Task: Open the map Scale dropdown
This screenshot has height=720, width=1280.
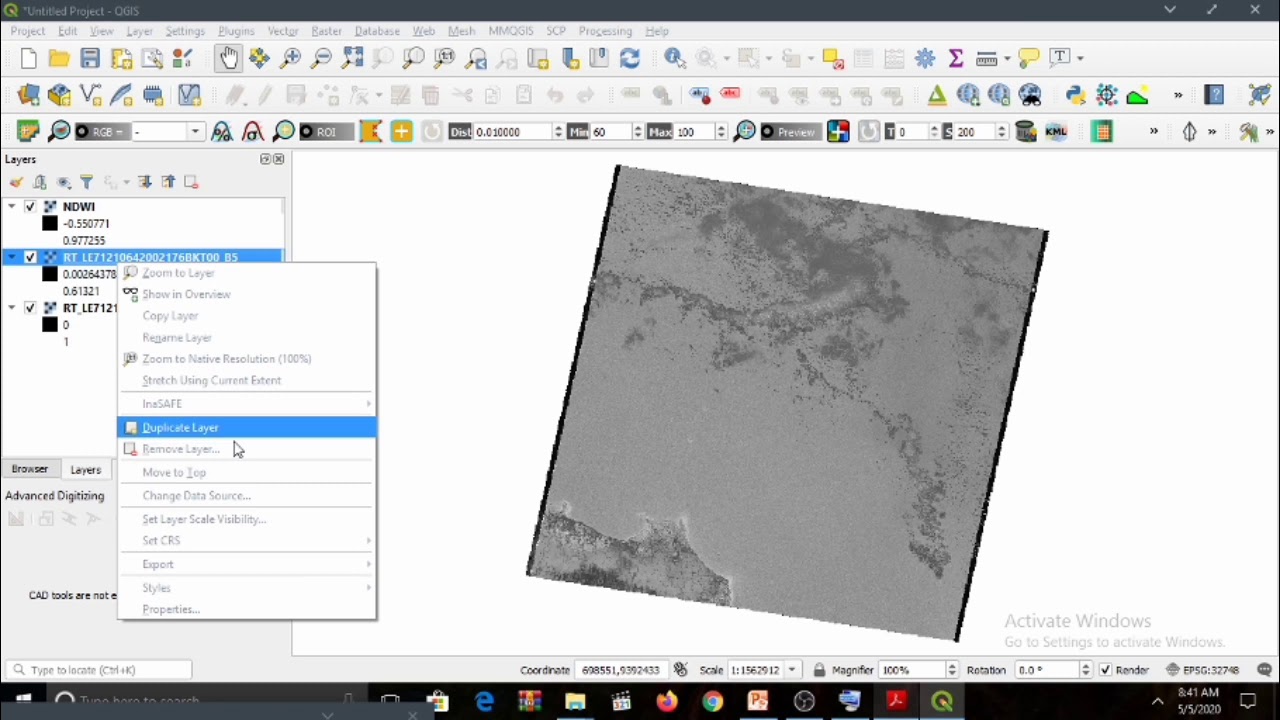Action: (x=792, y=670)
